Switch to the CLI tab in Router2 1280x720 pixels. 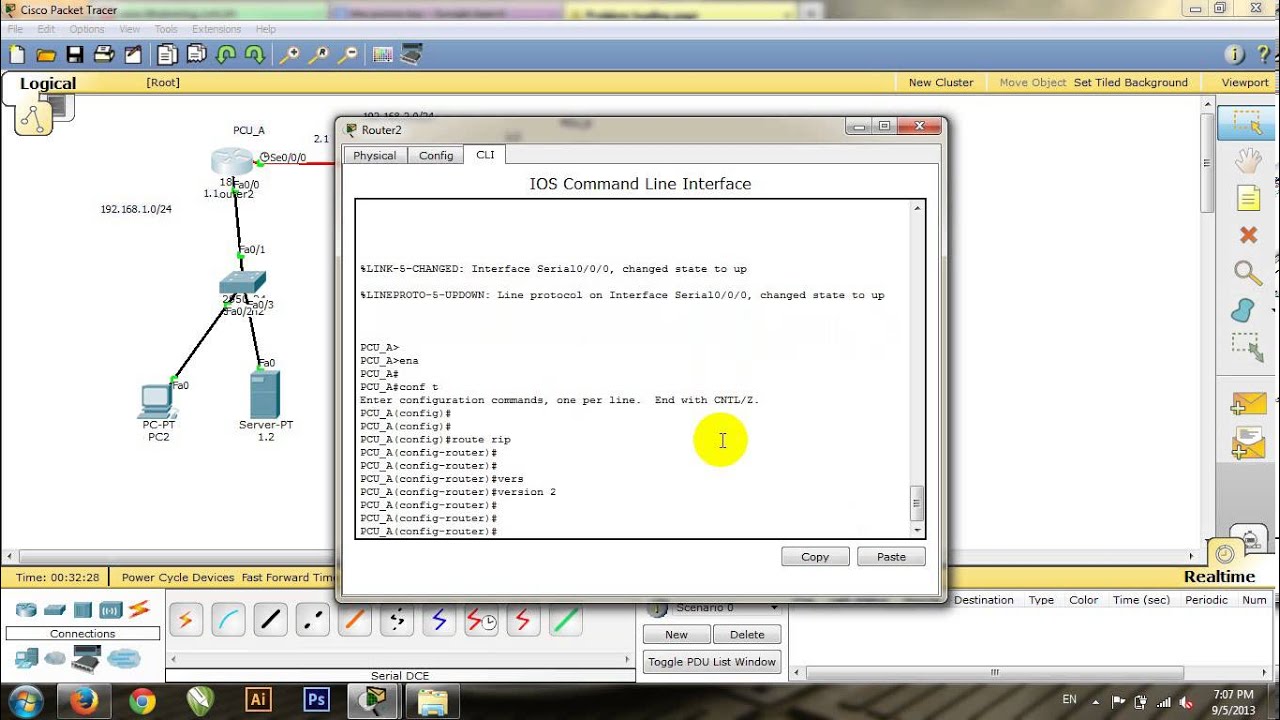tap(485, 155)
